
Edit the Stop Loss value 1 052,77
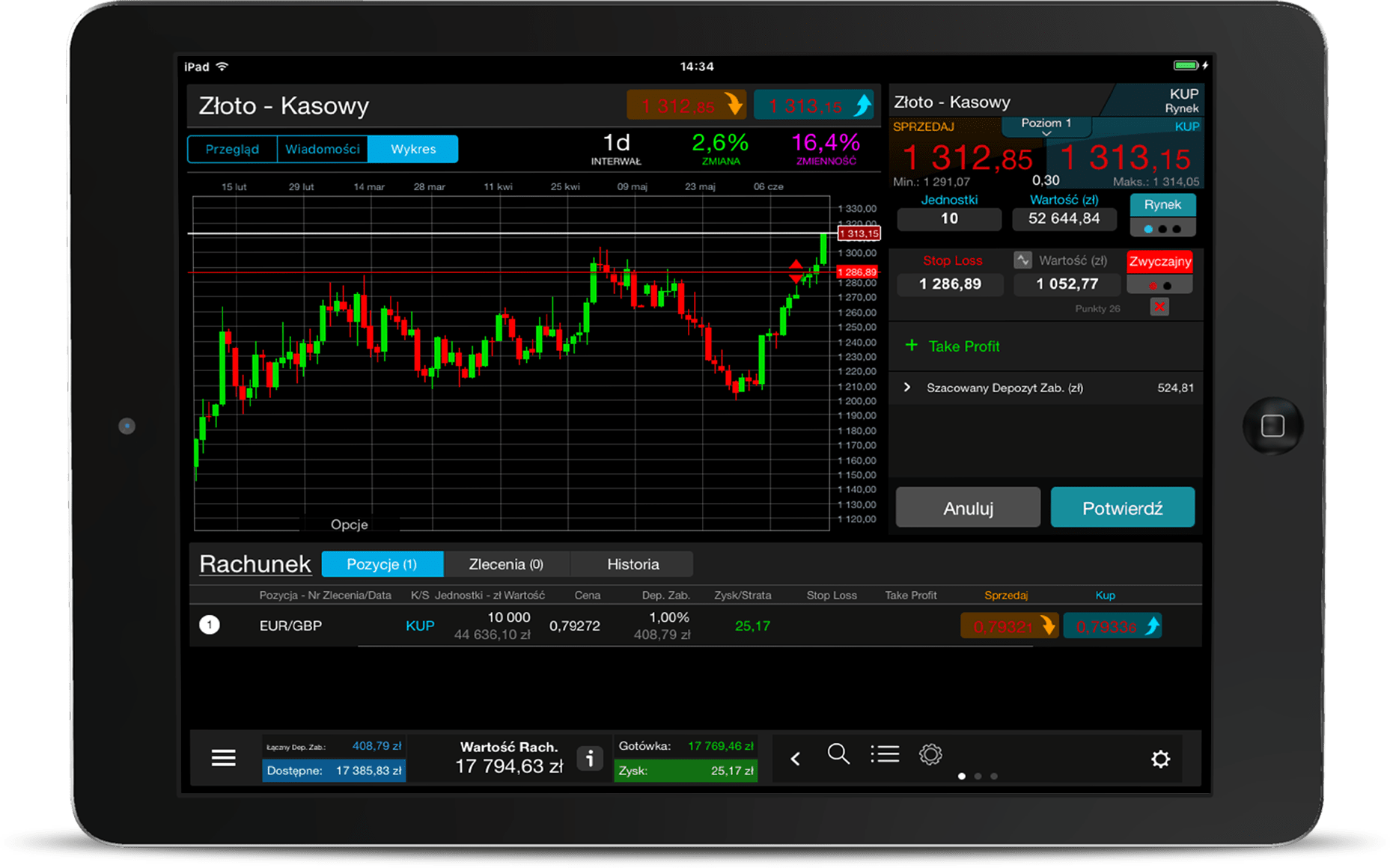[x=1067, y=284]
